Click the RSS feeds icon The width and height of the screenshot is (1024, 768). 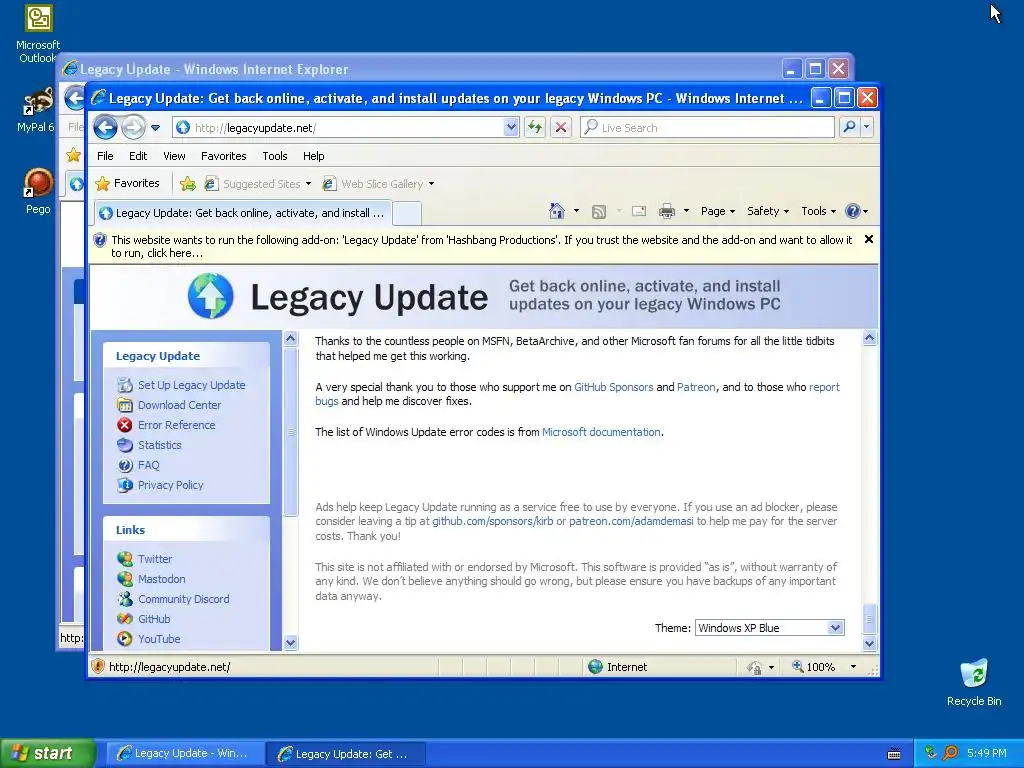[x=599, y=211]
